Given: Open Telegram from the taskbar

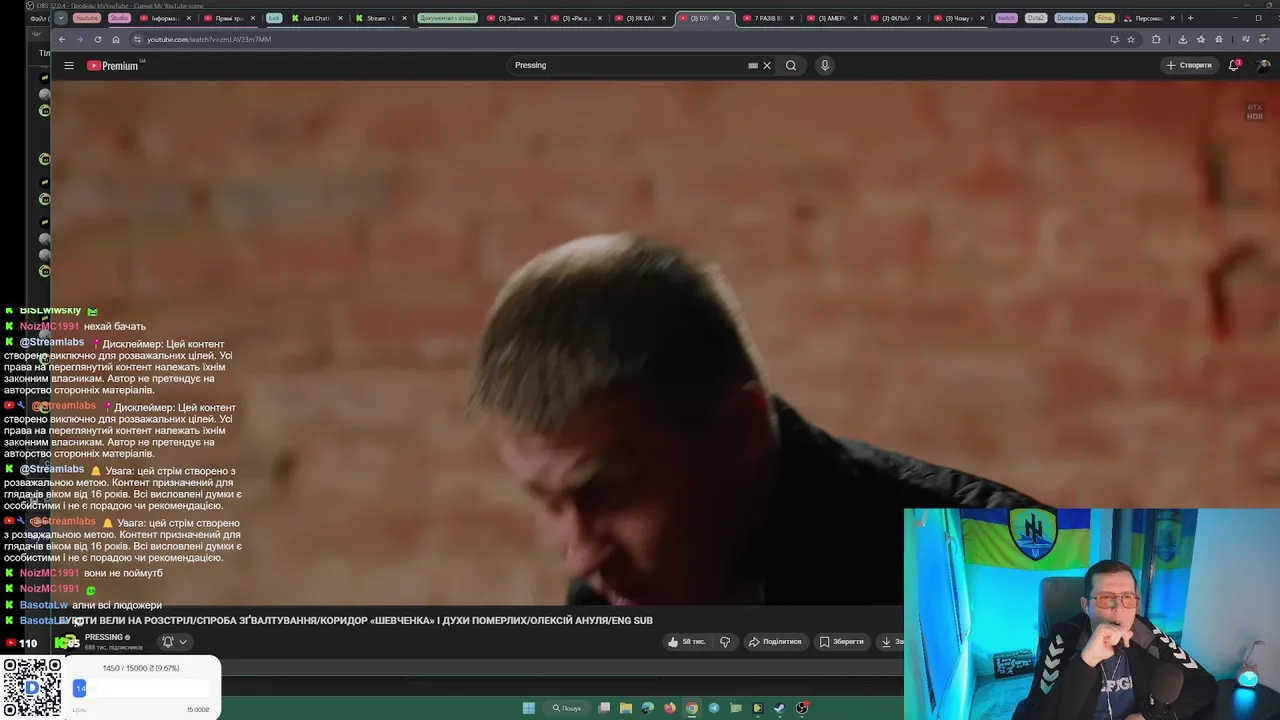Looking at the screenshot, I should tap(714, 708).
